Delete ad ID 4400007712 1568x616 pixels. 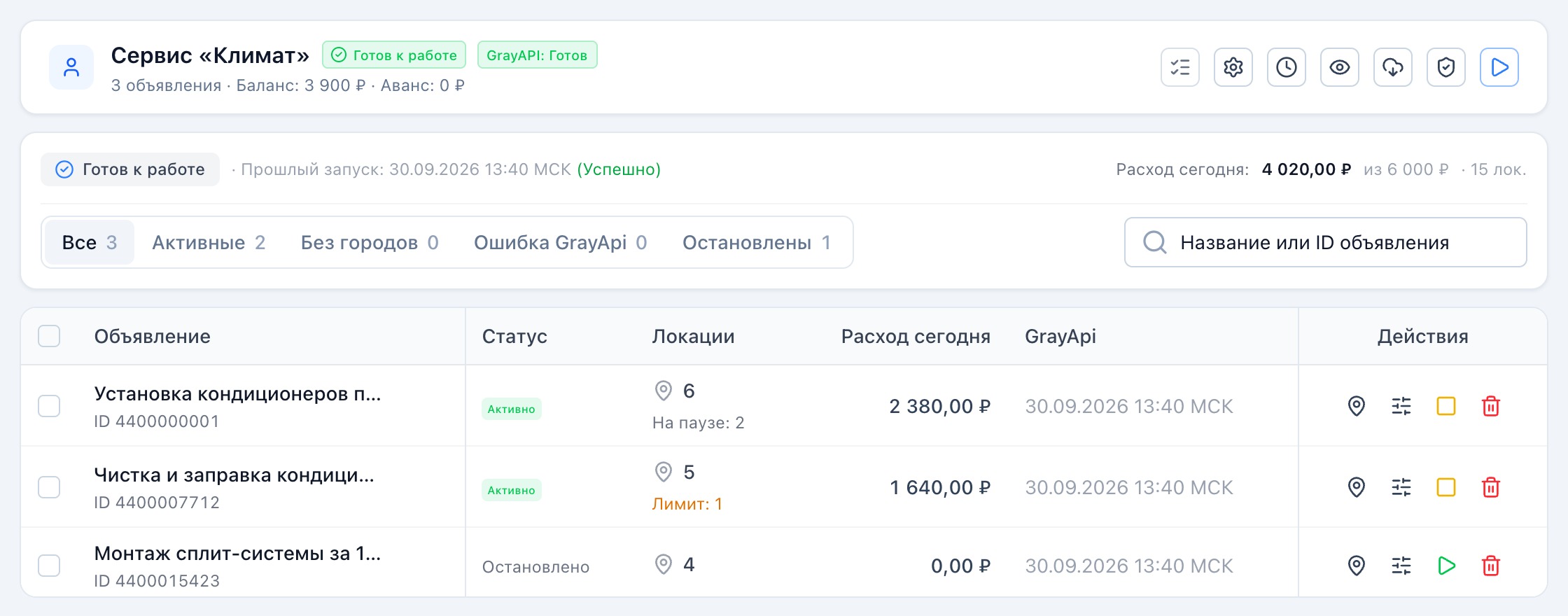[x=1491, y=487]
